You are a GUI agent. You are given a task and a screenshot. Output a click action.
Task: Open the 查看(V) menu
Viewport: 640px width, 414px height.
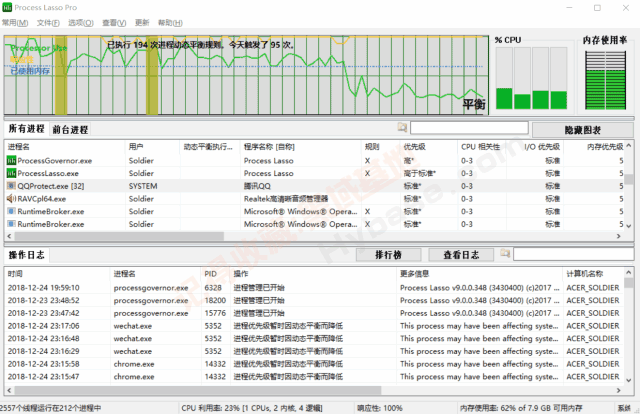[x=114, y=23]
